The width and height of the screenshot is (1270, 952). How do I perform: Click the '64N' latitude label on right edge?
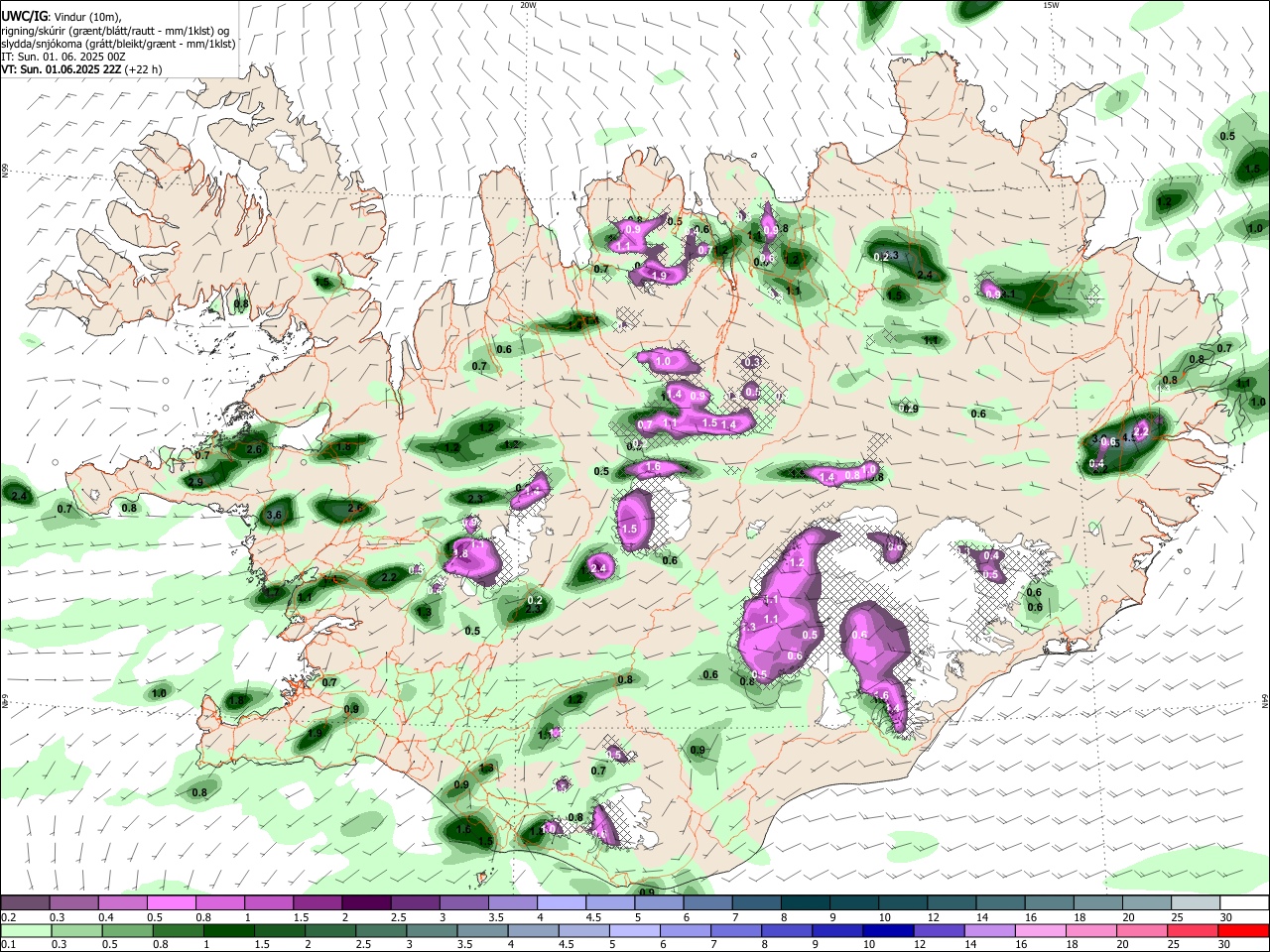tap(1265, 700)
